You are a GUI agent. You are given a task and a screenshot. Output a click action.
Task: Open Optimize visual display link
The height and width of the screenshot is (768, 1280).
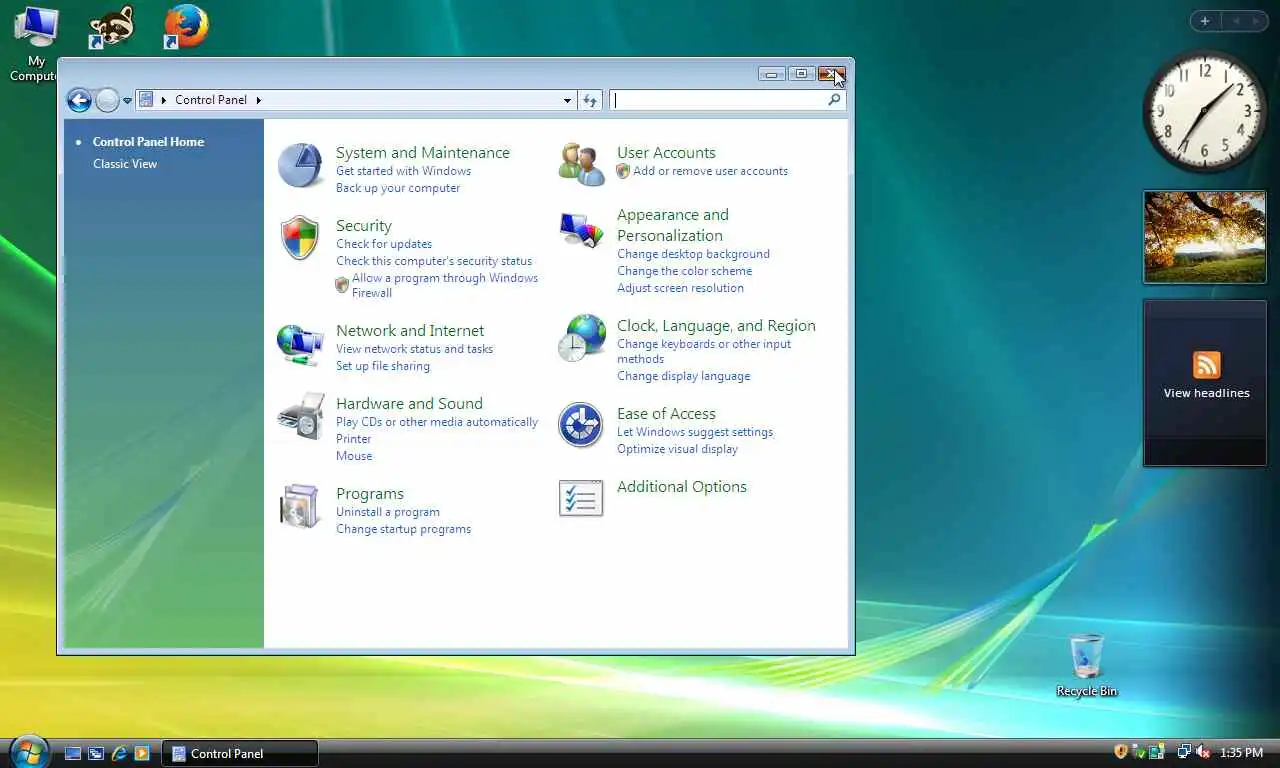(x=677, y=449)
